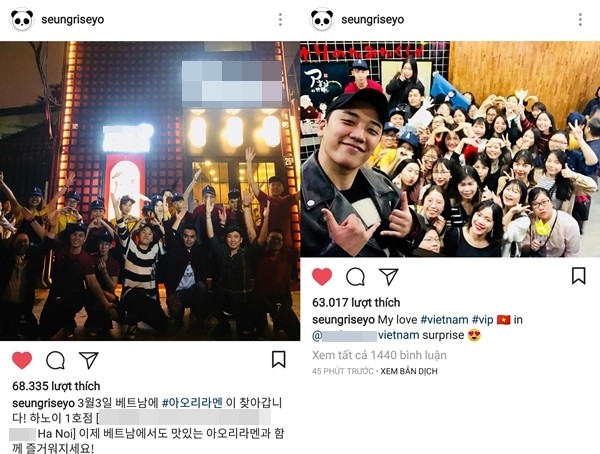
Task: Bookmark the left storefront post
Action: 279,359
